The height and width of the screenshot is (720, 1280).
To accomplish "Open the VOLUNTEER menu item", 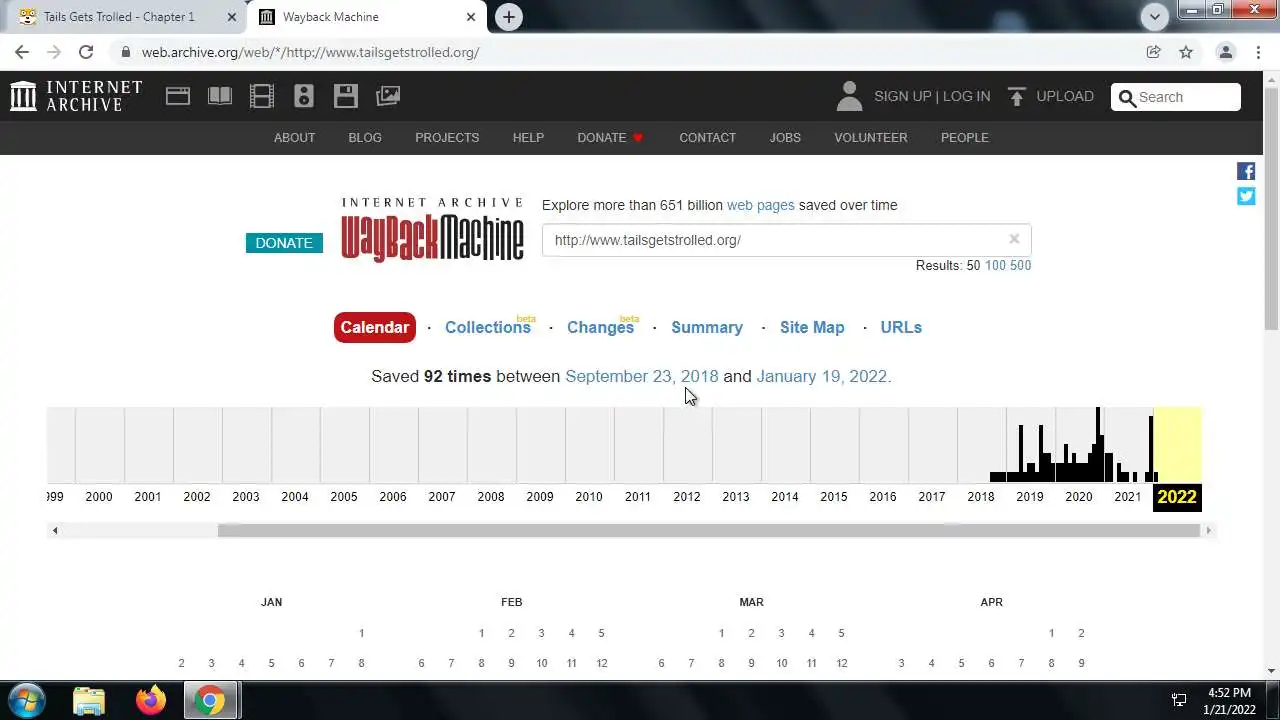I will point(871,138).
